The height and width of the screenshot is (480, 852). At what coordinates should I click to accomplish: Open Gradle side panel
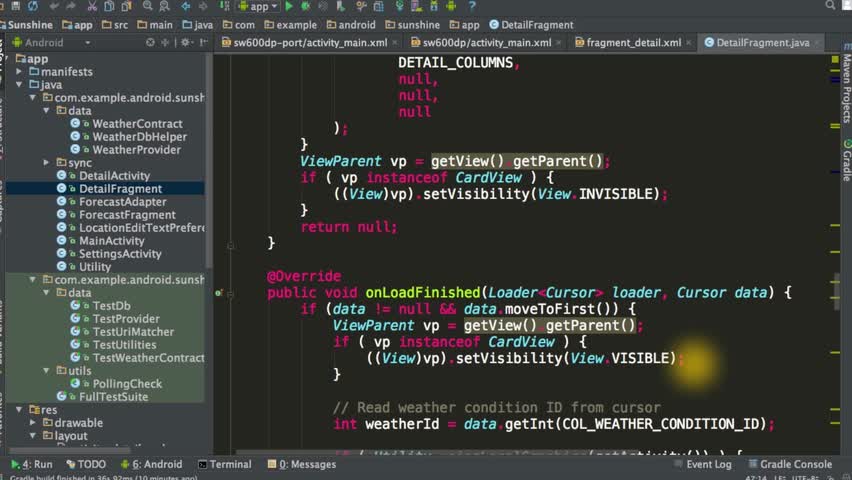click(x=847, y=160)
